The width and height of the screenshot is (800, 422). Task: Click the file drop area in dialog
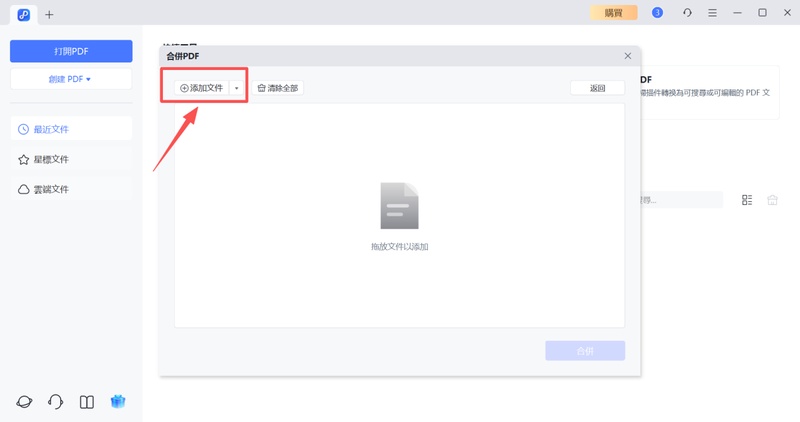click(x=399, y=215)
